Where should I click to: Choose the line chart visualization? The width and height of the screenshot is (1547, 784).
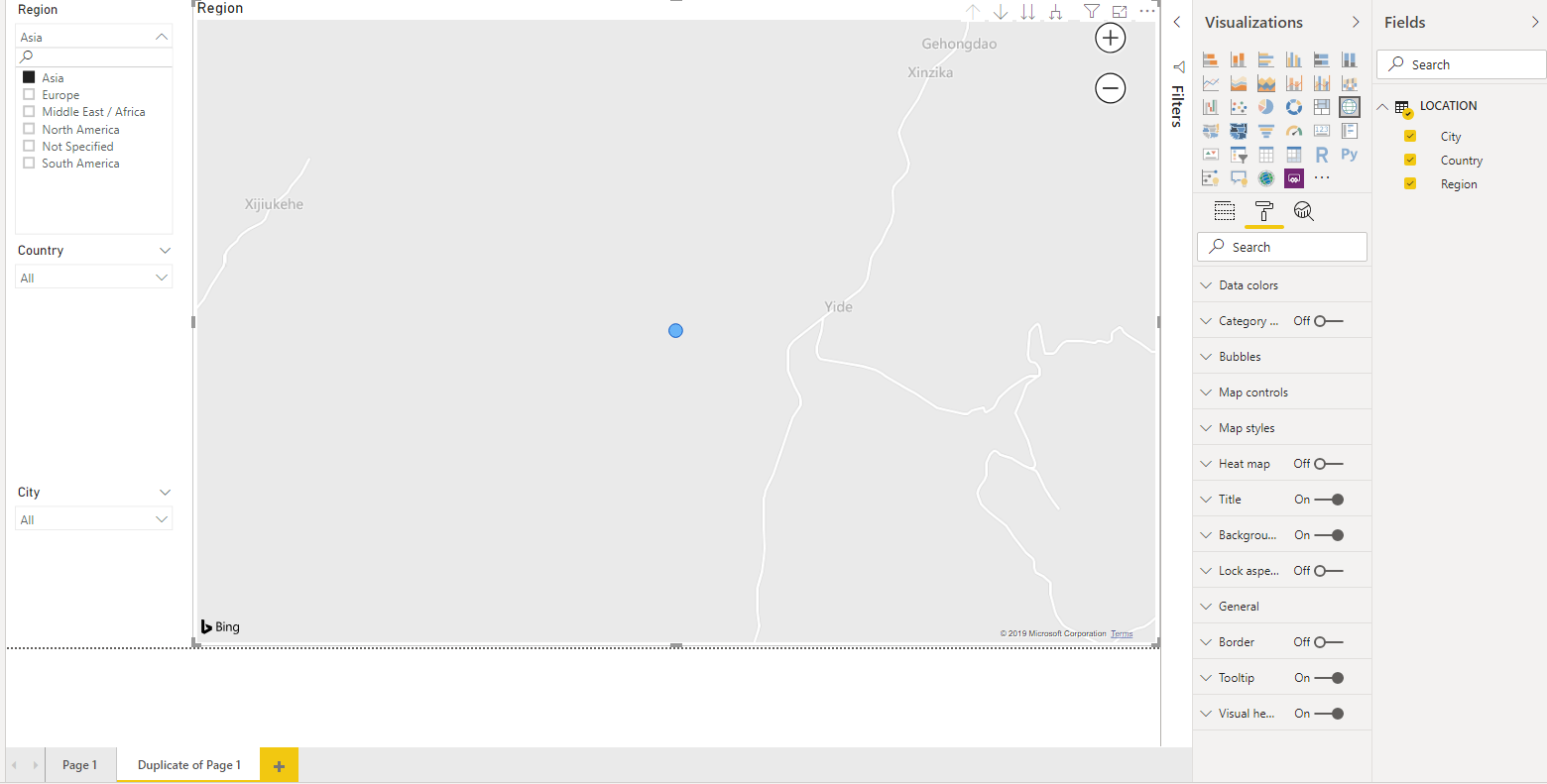[x=1211, y=83]
